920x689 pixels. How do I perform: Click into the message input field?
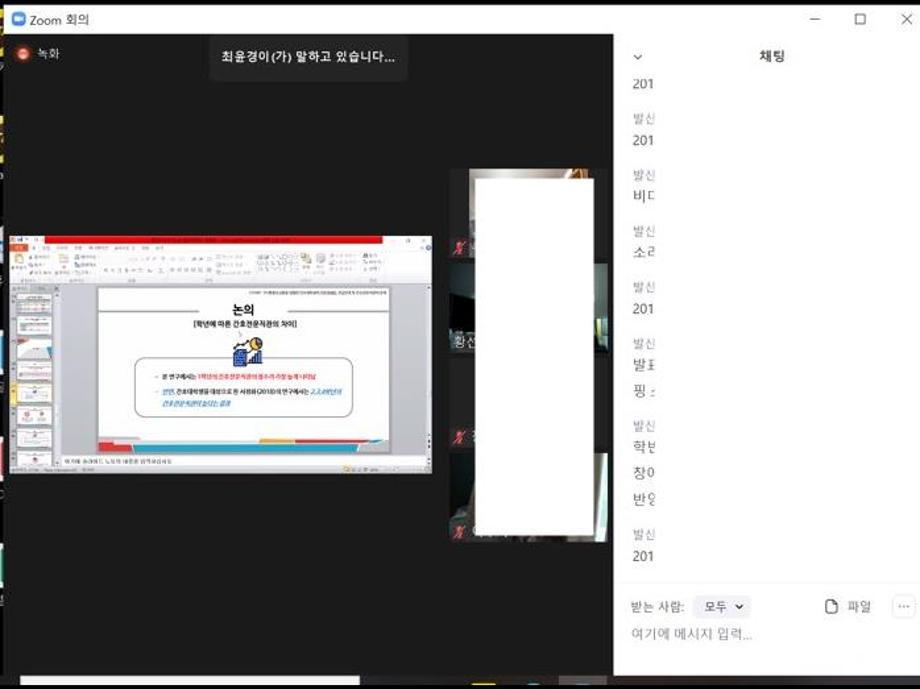point(760,634)
